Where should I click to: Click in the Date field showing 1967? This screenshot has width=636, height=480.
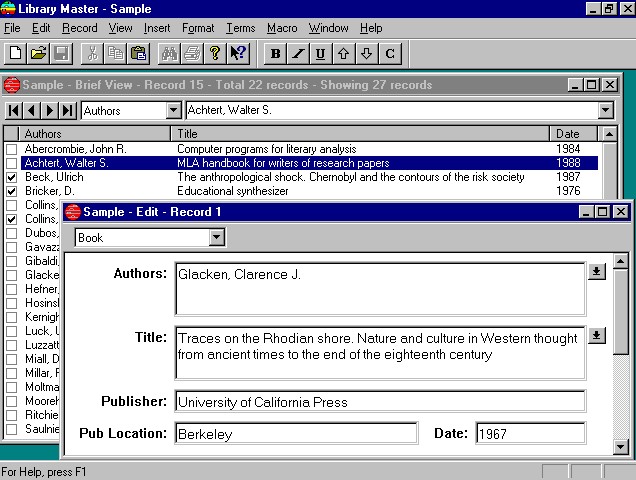pyautogui.click(x=531, y=433)
